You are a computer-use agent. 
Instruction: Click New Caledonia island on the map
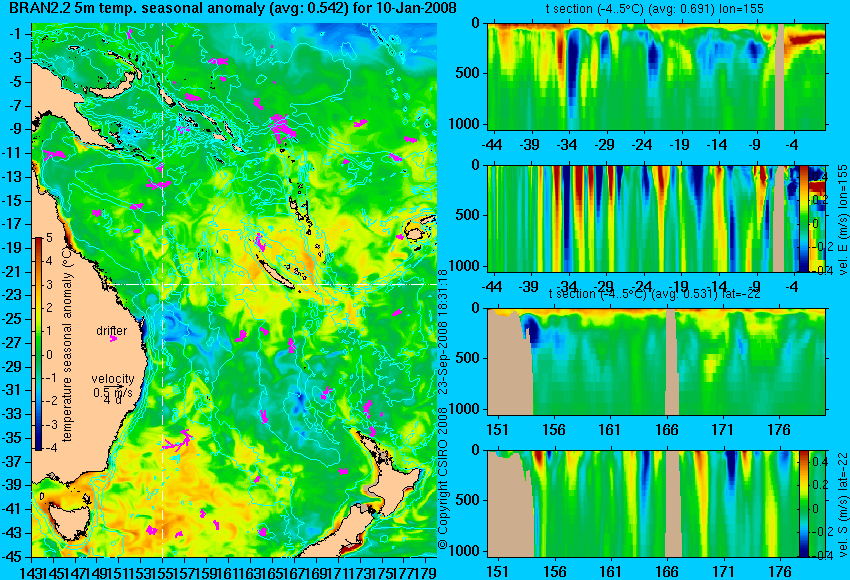pyautogui.click(x=276, y=268)
